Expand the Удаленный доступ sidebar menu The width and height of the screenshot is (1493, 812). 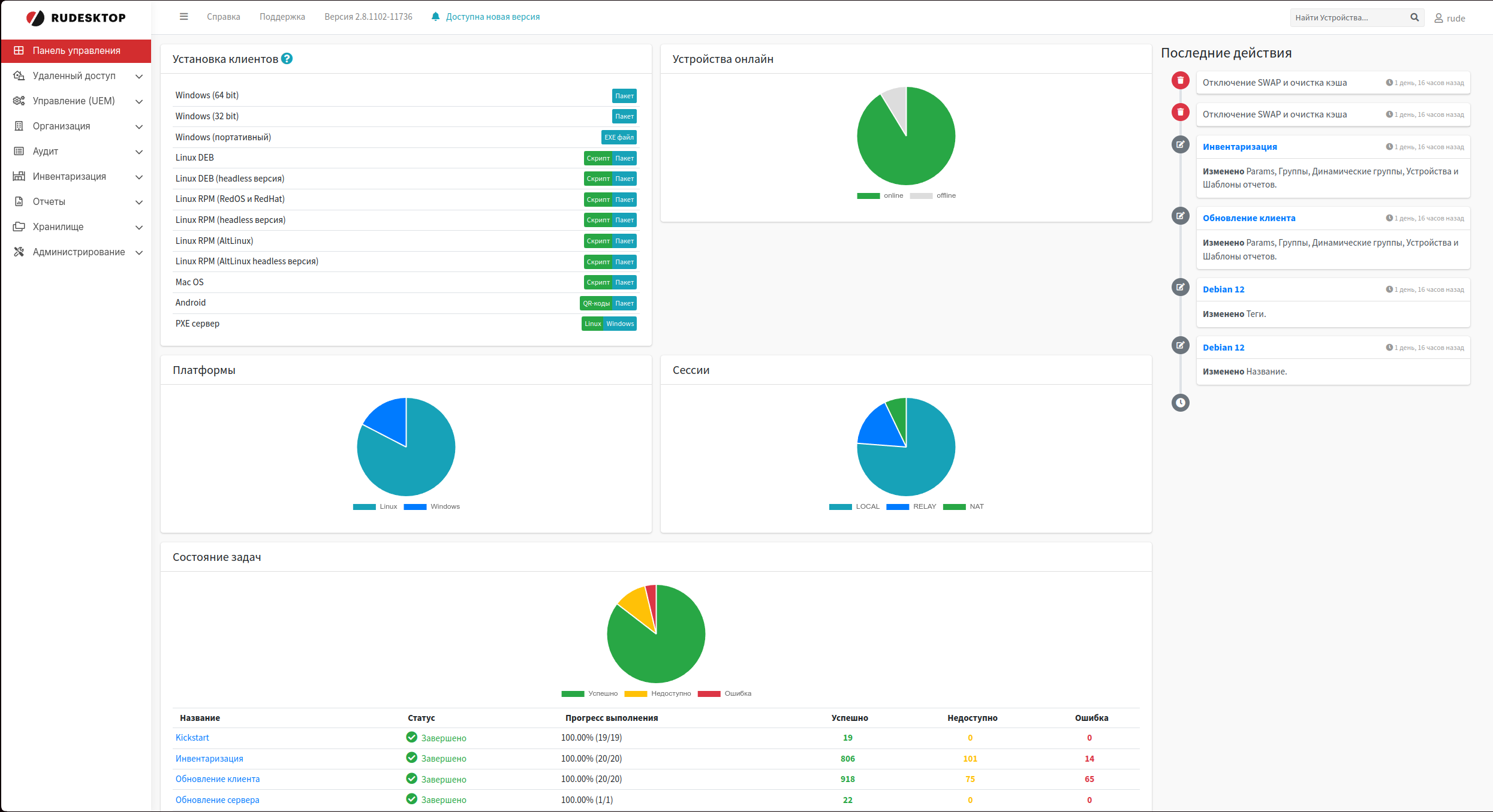pyautogui.click(x=74, y=76)
